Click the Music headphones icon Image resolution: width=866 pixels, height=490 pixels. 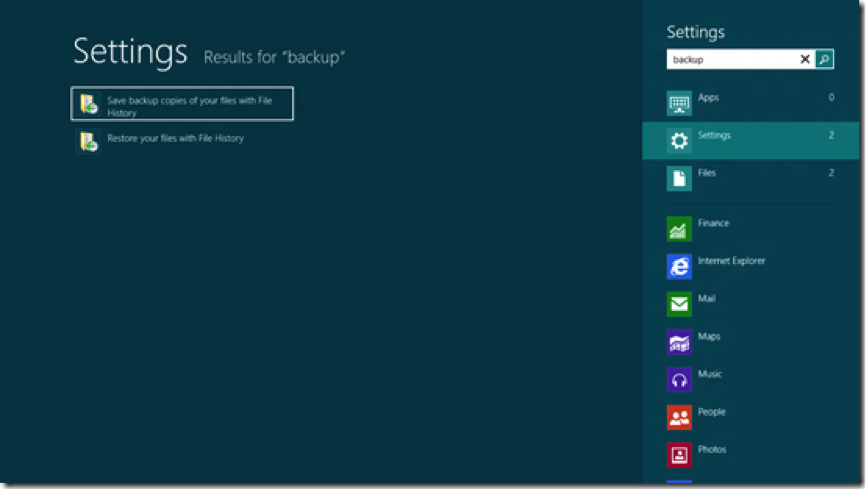pos(679,380)
